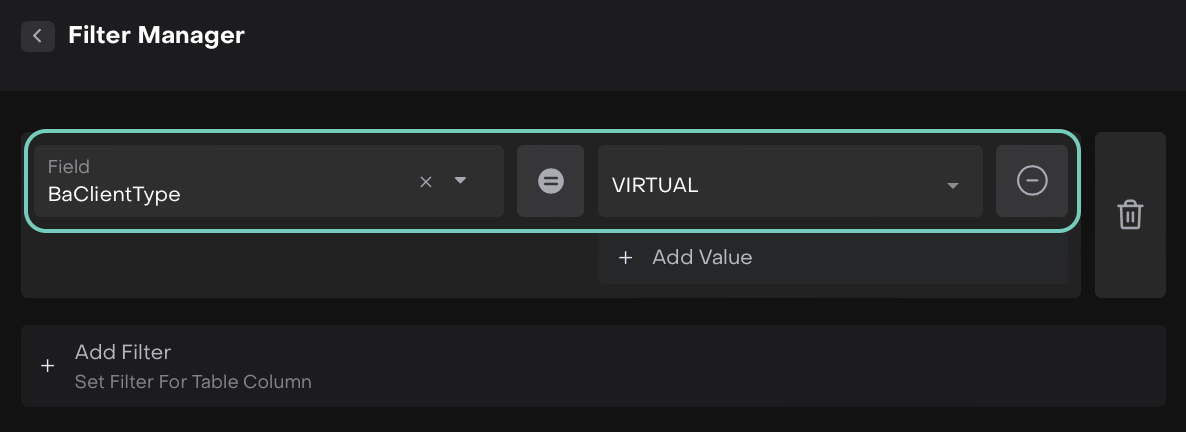Clear the BaClientType field with the X
The image size is (1186, 432).
(x=426, y=181)
